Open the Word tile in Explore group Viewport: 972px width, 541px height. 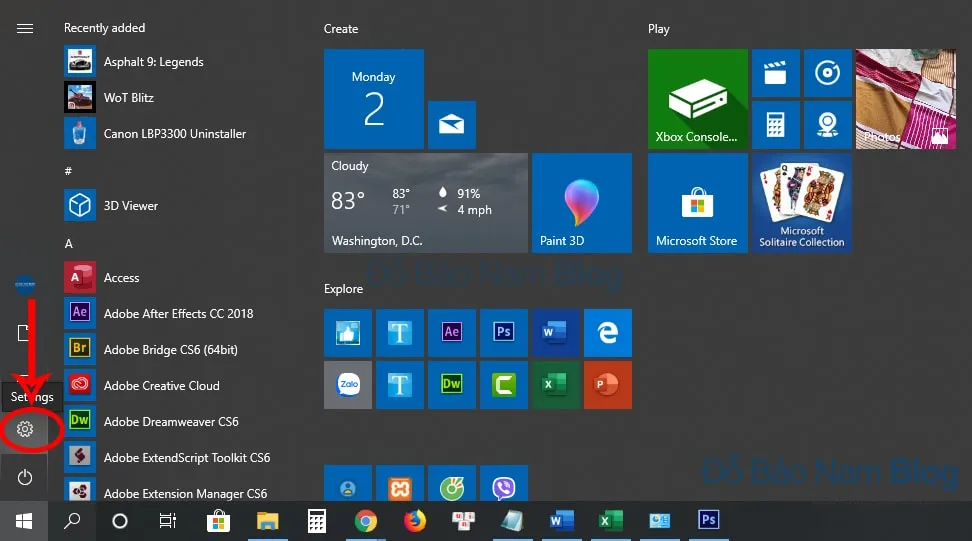(x=556, y=333)
